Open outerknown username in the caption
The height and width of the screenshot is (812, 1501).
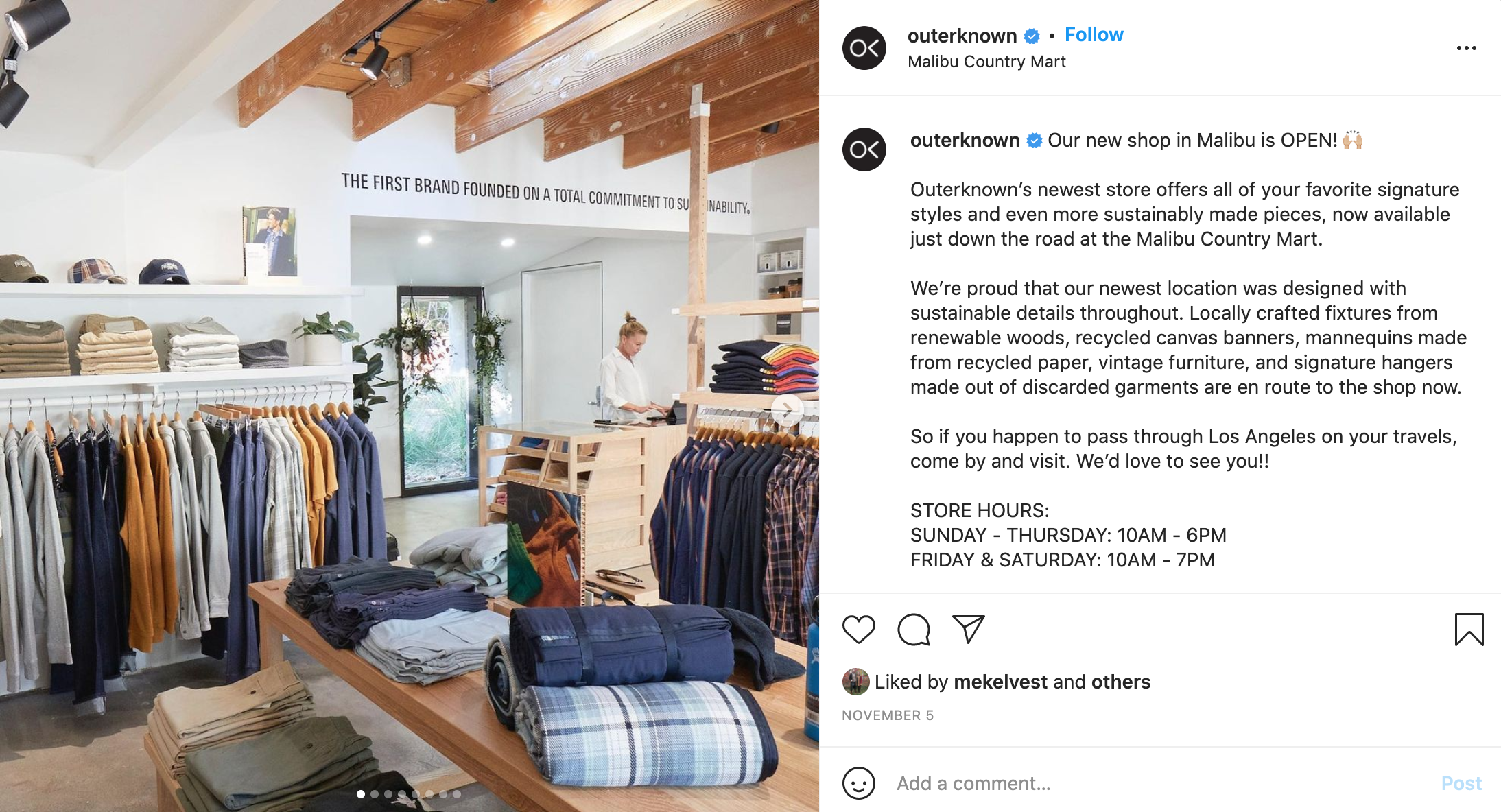click(965, 141)
